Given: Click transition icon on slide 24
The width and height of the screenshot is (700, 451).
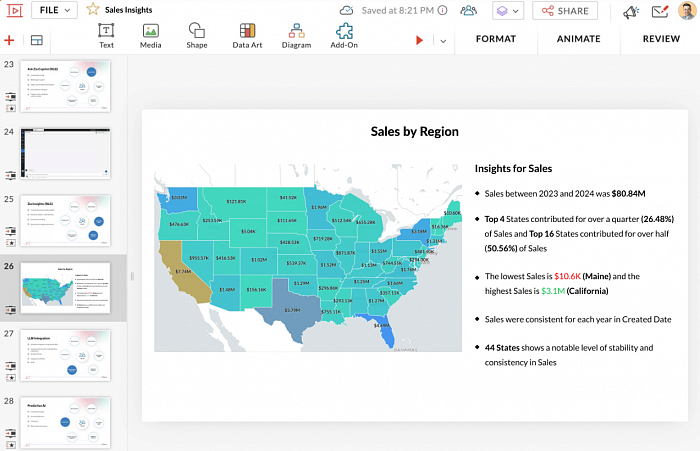Looking at the screenshot, I should pos(10,175).
